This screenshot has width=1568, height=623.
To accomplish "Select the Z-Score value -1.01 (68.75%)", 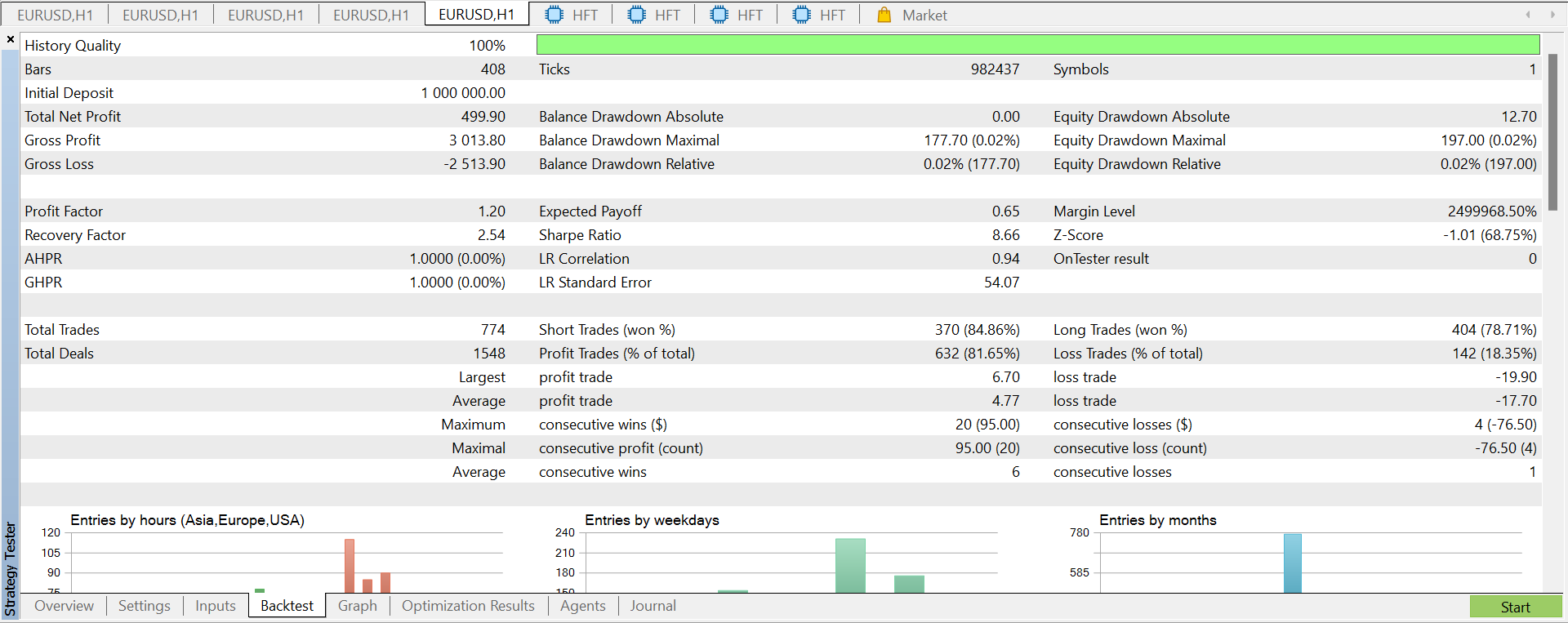I will (1490, 235).
